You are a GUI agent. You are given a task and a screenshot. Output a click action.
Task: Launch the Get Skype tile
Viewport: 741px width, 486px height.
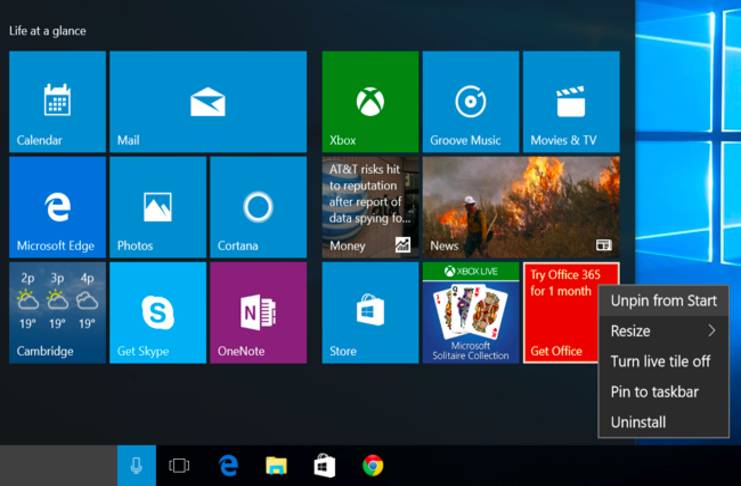pyautogui.click(x=158, y=312)
